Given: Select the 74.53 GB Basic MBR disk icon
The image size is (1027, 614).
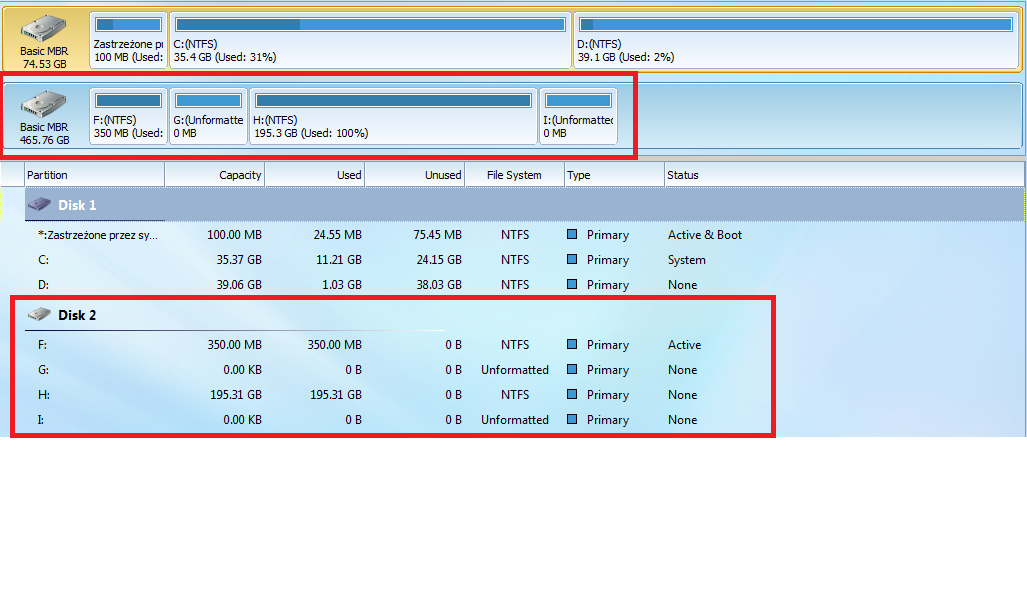Looking at the screenshot, I should 44,29.
